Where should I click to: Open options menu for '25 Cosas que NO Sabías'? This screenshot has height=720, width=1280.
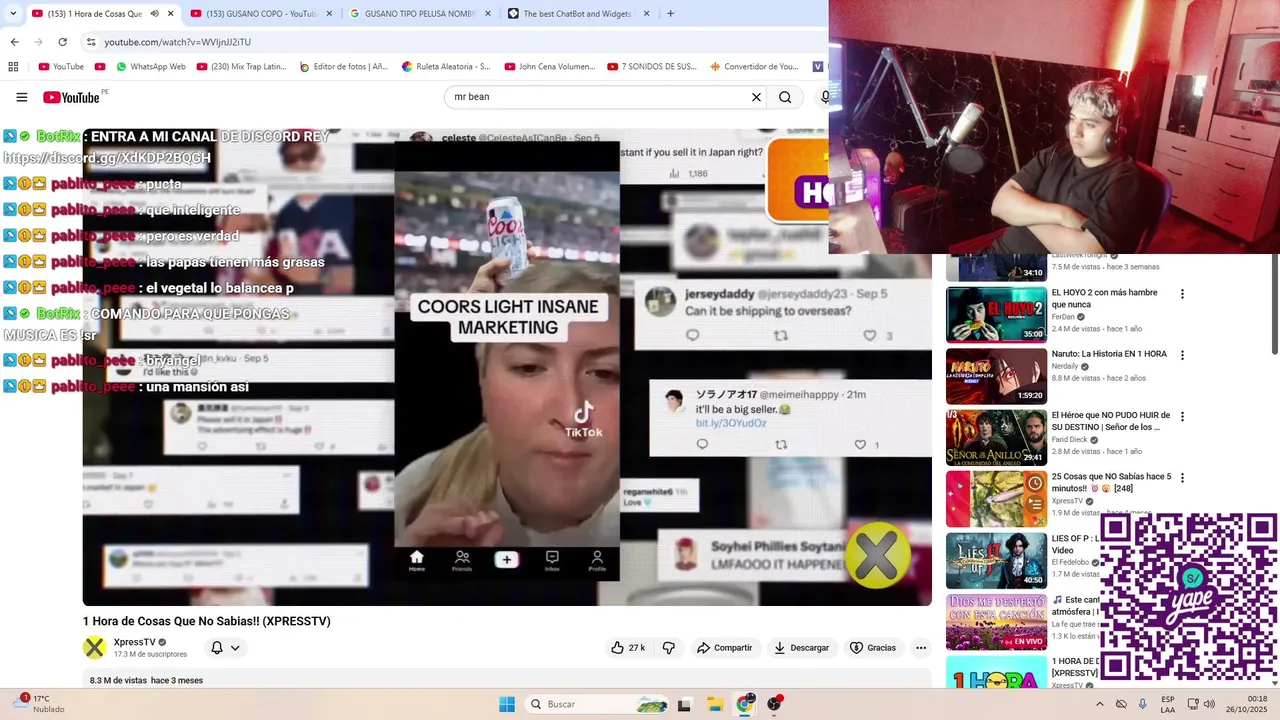(x=1182, y=478)
